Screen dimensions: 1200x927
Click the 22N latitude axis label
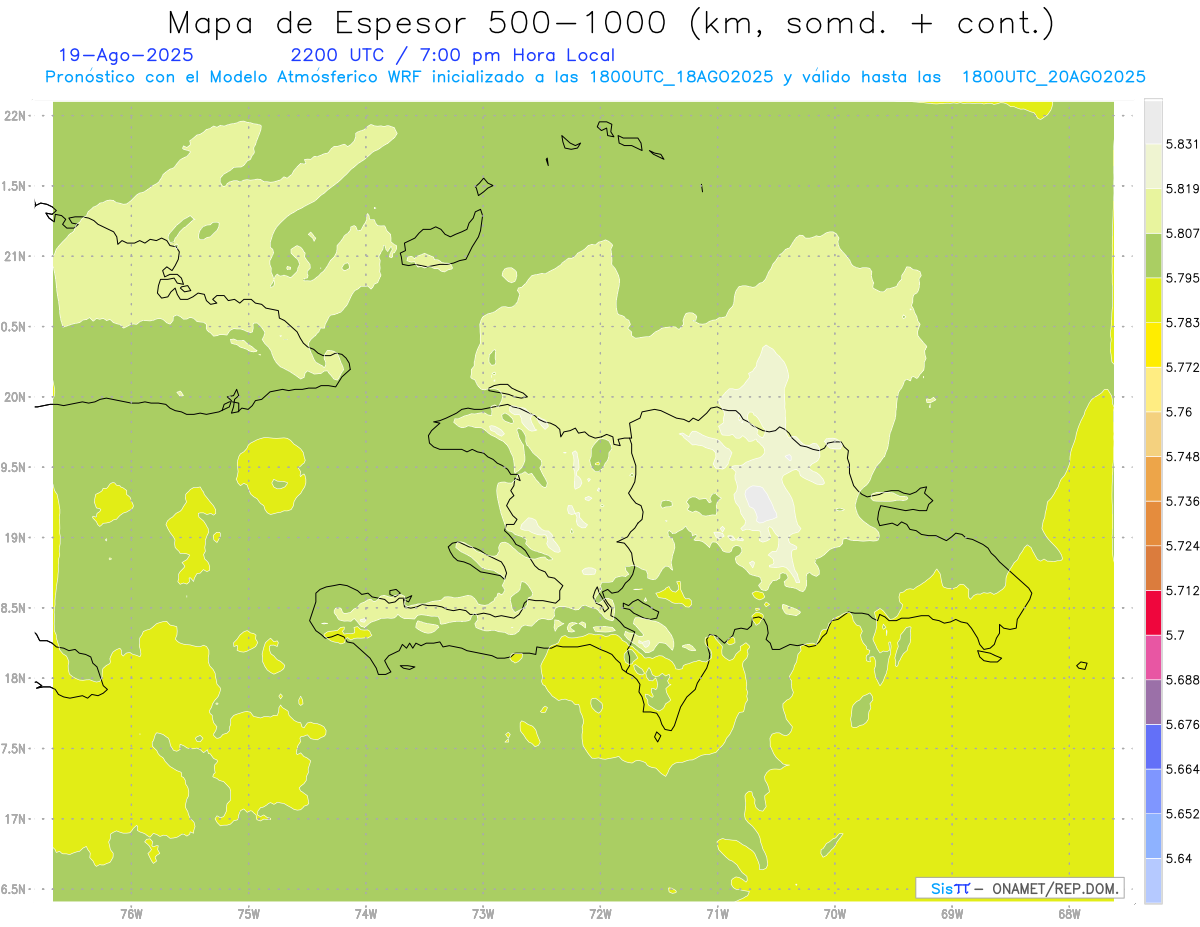pos(16,116)
